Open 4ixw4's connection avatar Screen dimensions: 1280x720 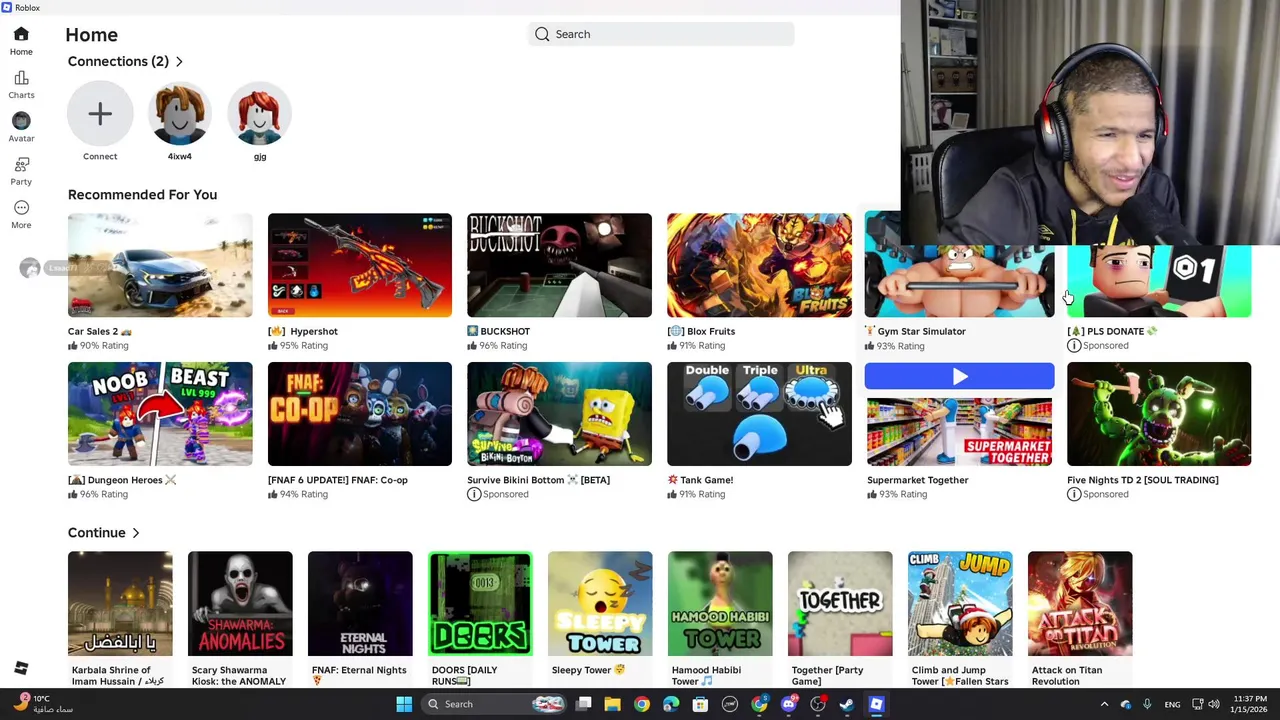180,114
